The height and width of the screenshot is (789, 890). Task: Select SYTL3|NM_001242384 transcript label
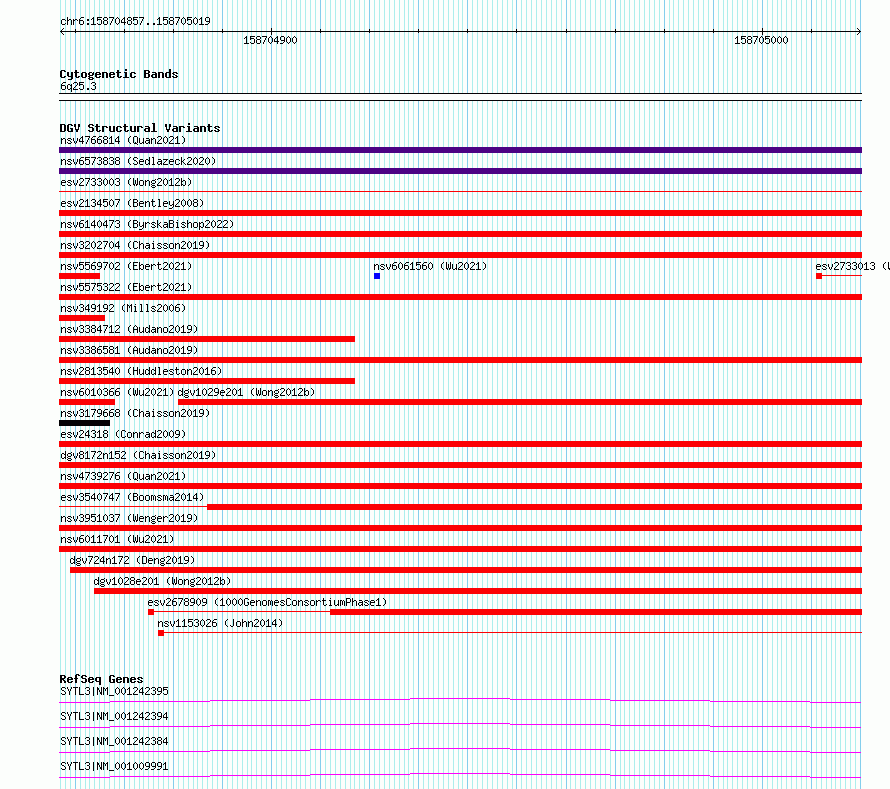click(x=114, y=741)
